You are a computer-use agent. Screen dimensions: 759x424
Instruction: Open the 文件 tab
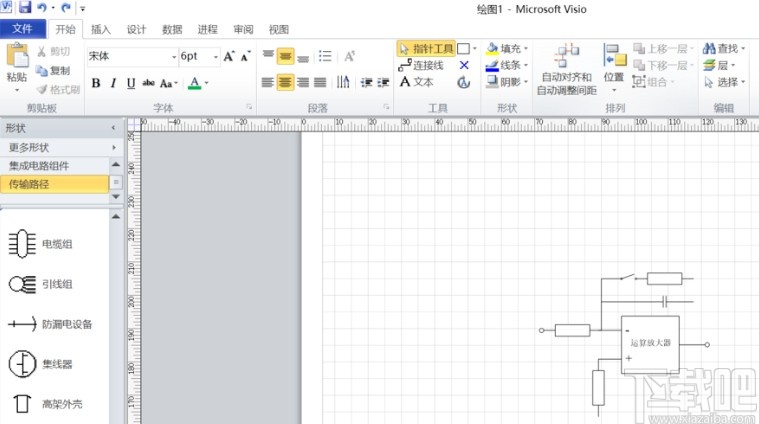click(23, 29)
